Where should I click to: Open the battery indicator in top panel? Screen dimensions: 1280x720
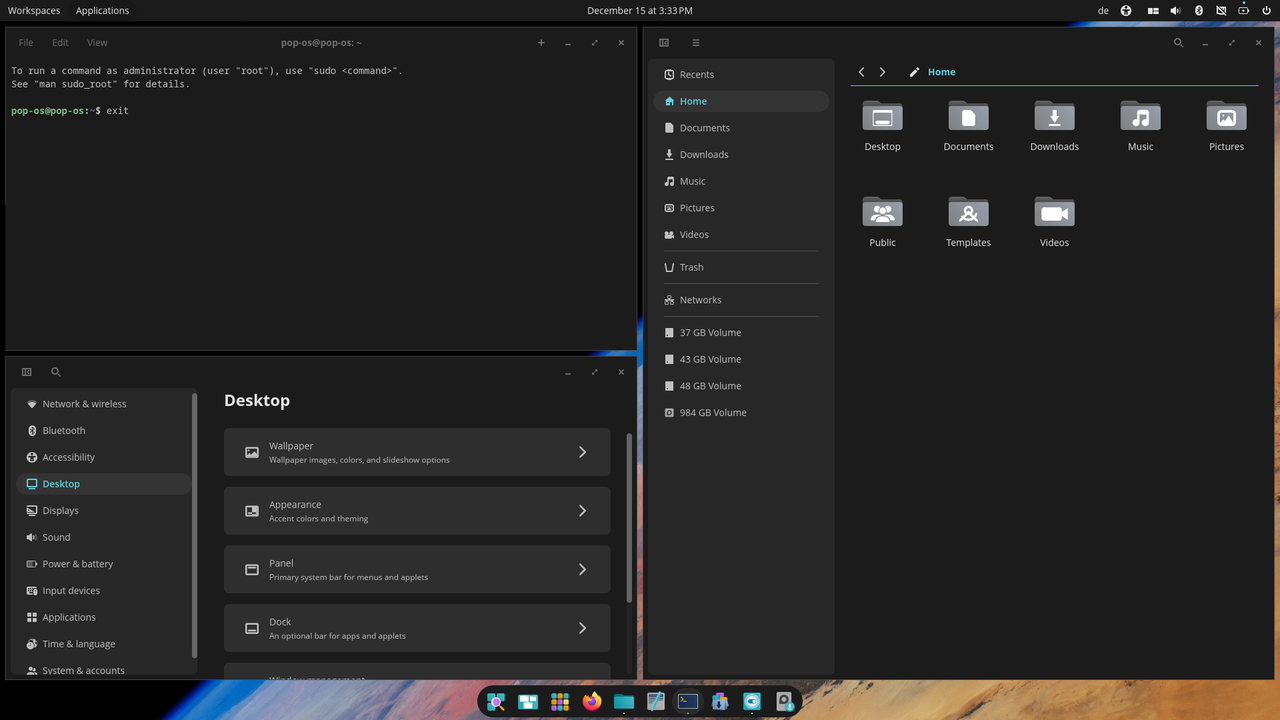[x=1244, y=10]
